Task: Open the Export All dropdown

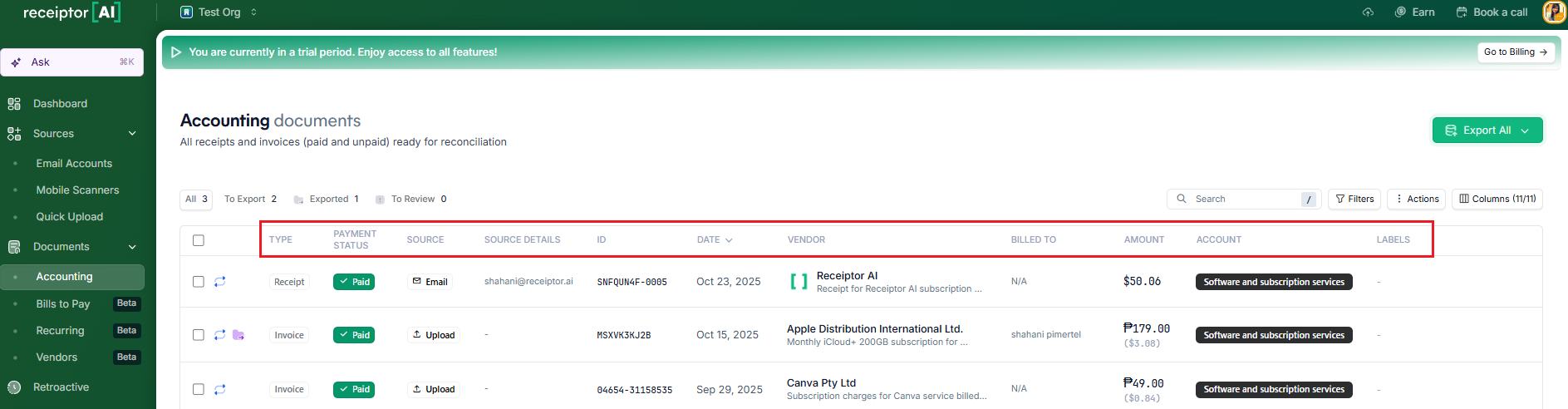Action: (x=1487, y=131)
